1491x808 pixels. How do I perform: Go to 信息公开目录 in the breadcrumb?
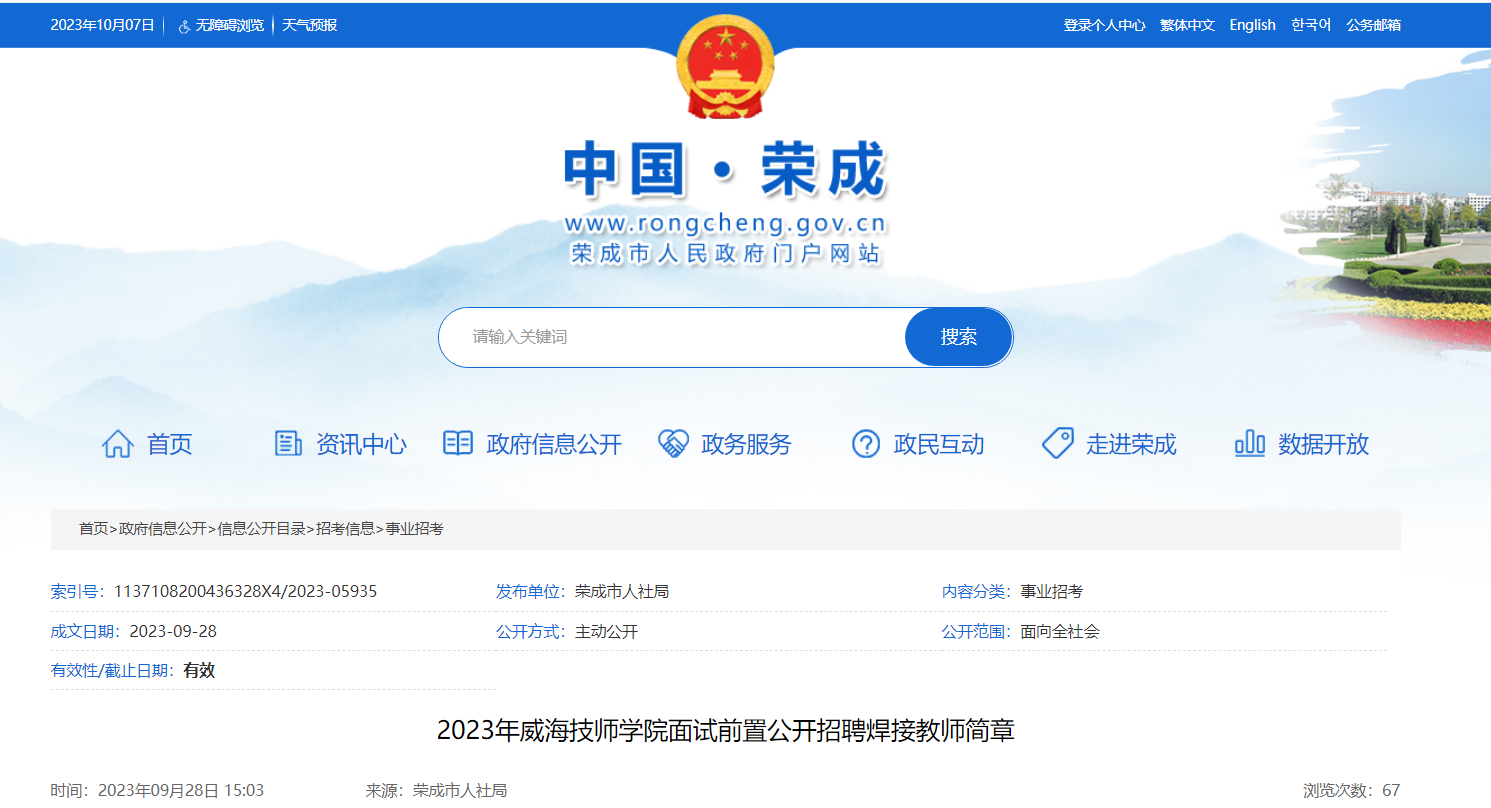(x=262, y=529)
